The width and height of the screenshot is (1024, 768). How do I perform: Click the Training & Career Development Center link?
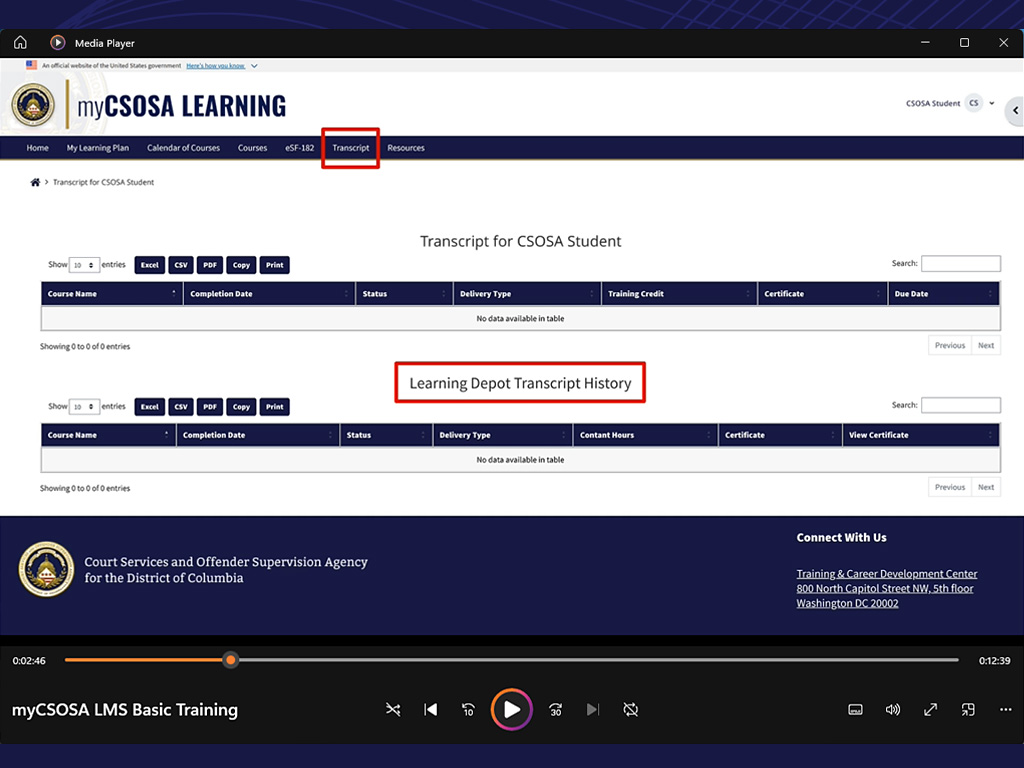(x=886, y=574)
